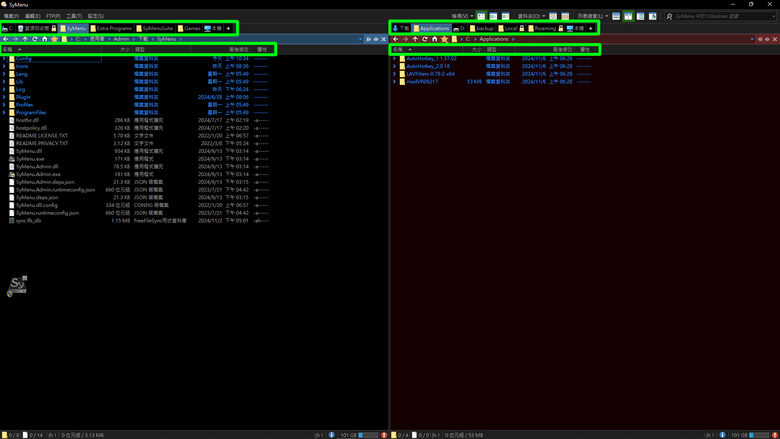Select the LAVFilters-0.79.2-x64 folder
Image resolution: width=780 pixels, height=439 pixels.
tap(430, 74)
